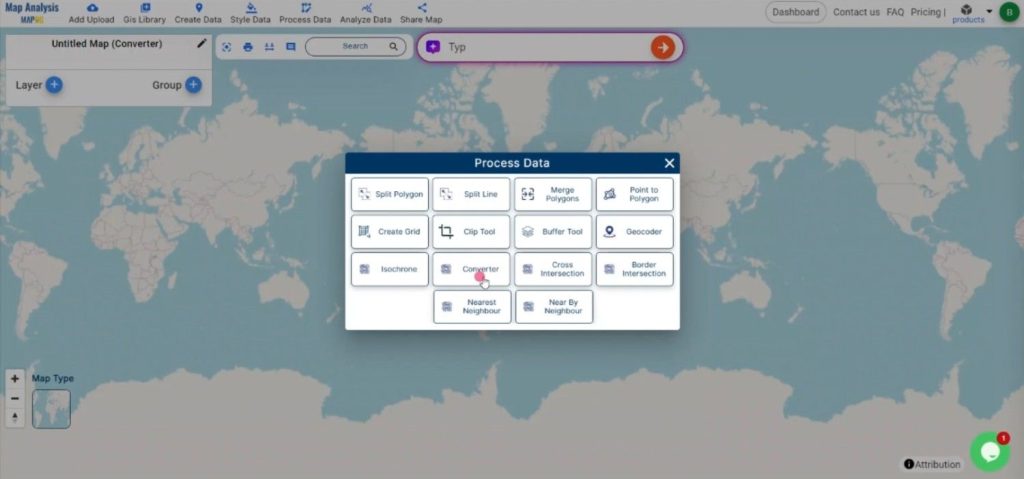Open the Analyze Data menu
The image size is (1024, 479).
click(x=367, y=13)
